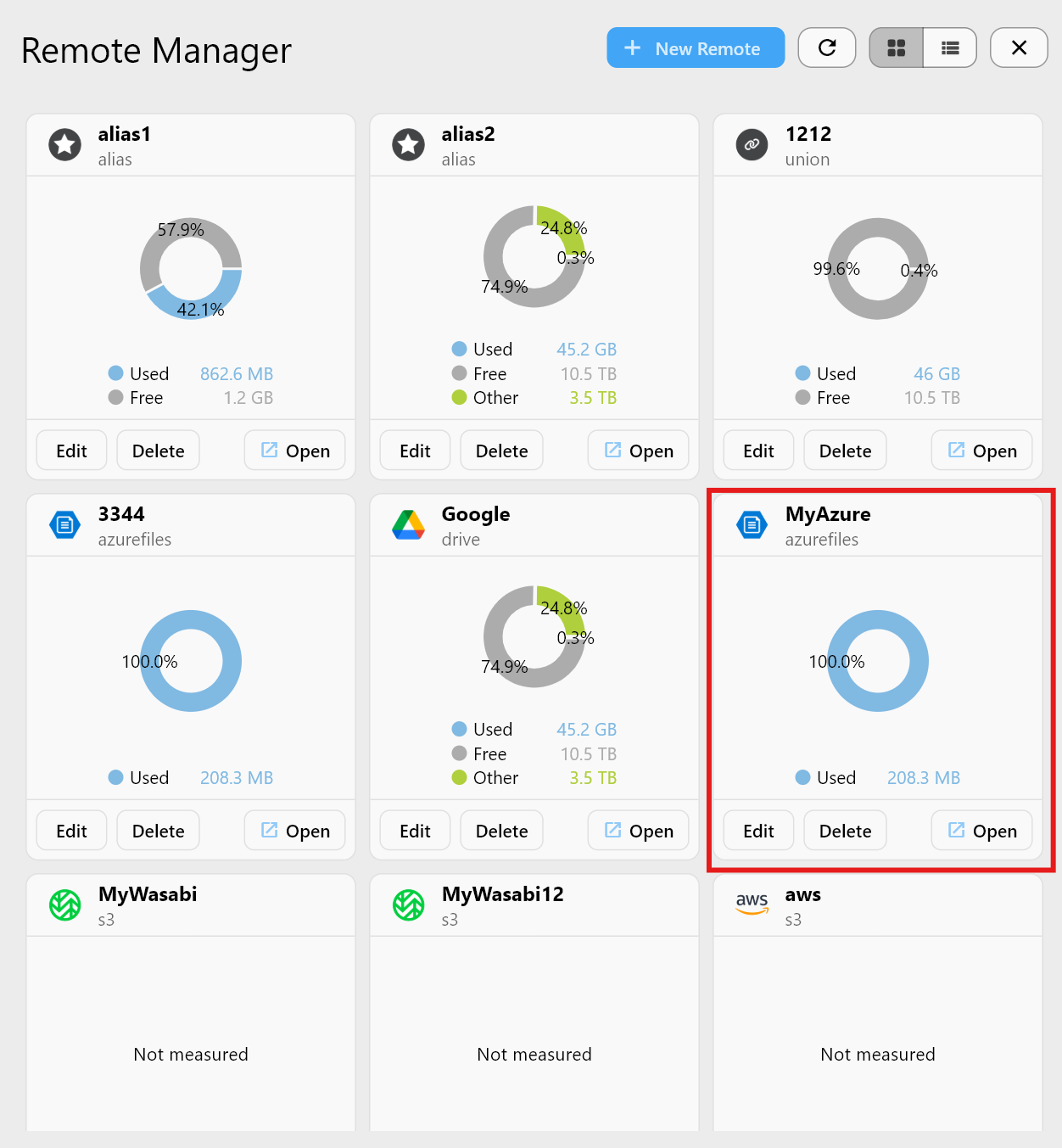Click the Google Drive icon
This screenshot has height=1148, width=1062.
point(408,524)
